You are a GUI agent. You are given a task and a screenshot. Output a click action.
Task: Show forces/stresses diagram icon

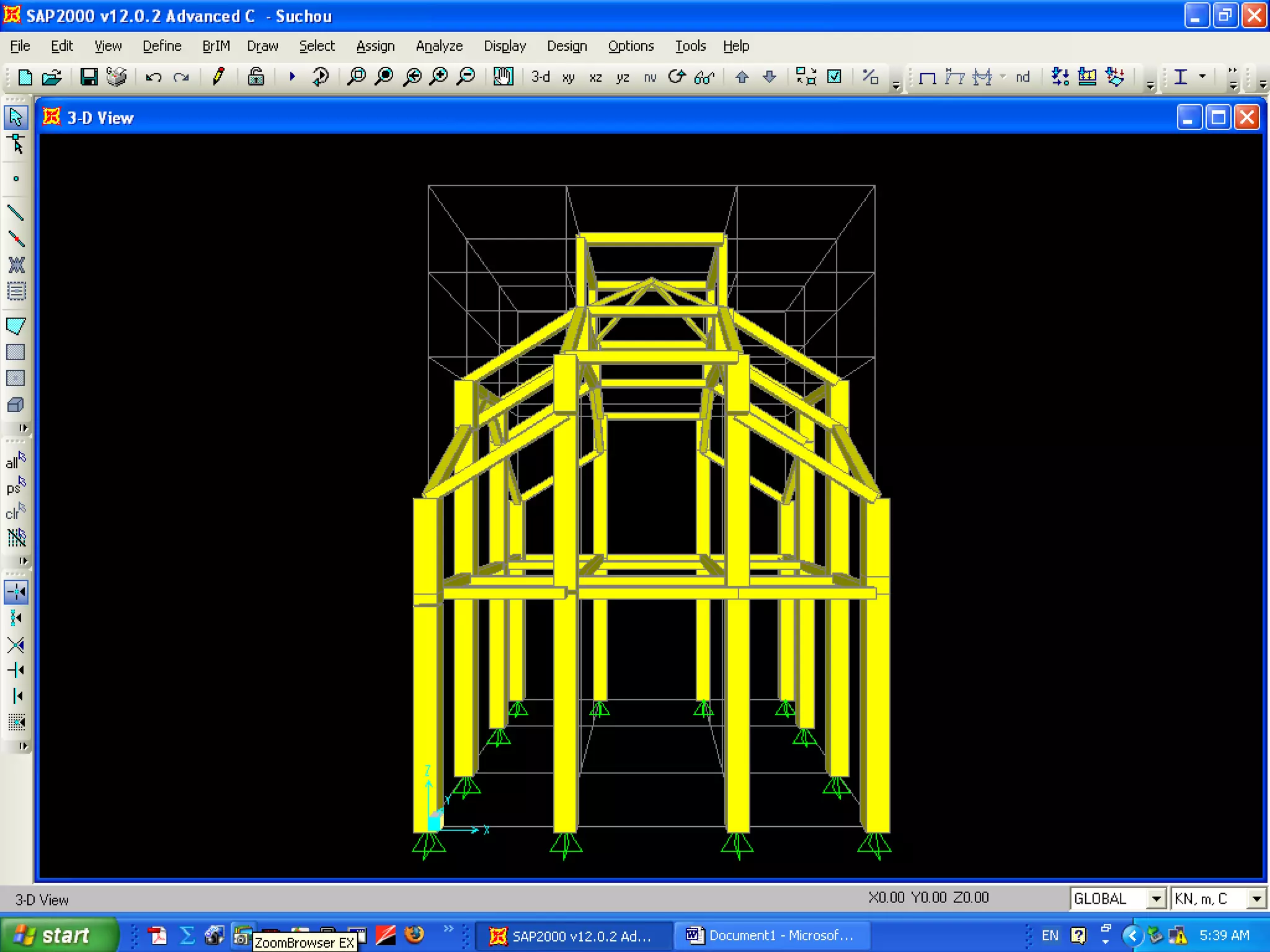(x=983, y=77)
